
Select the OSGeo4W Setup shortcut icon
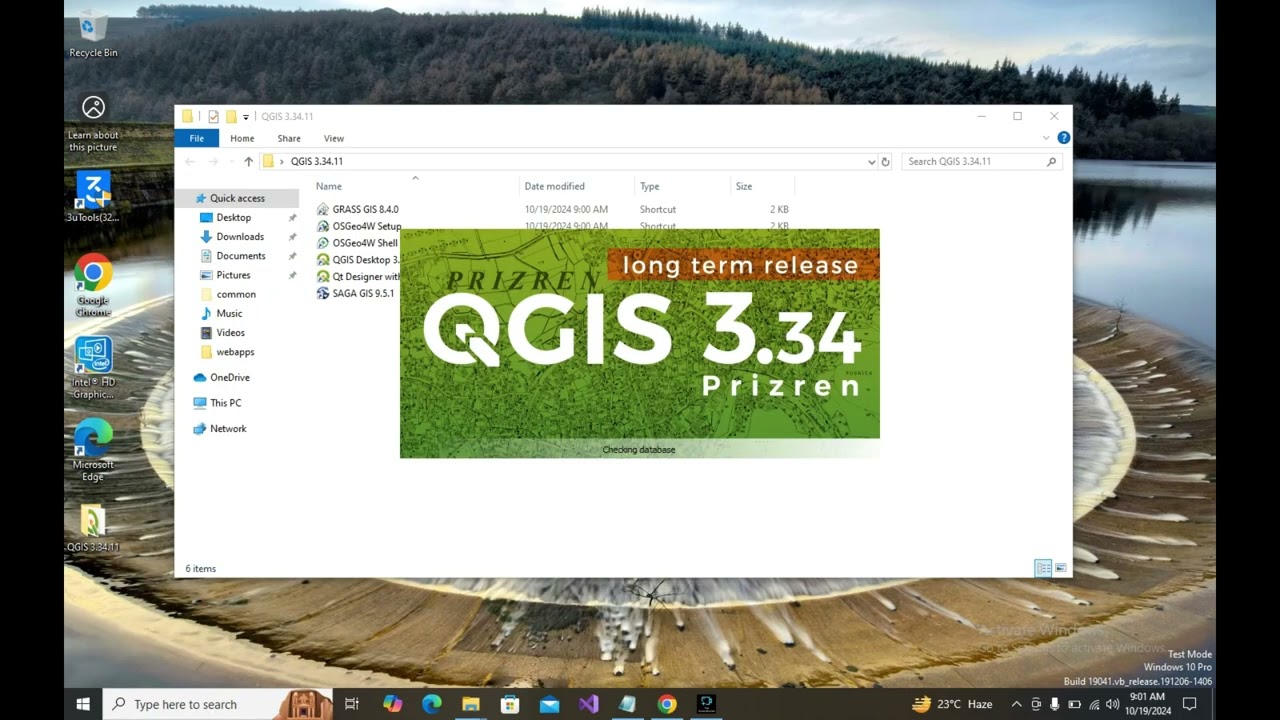pos(323,226)
